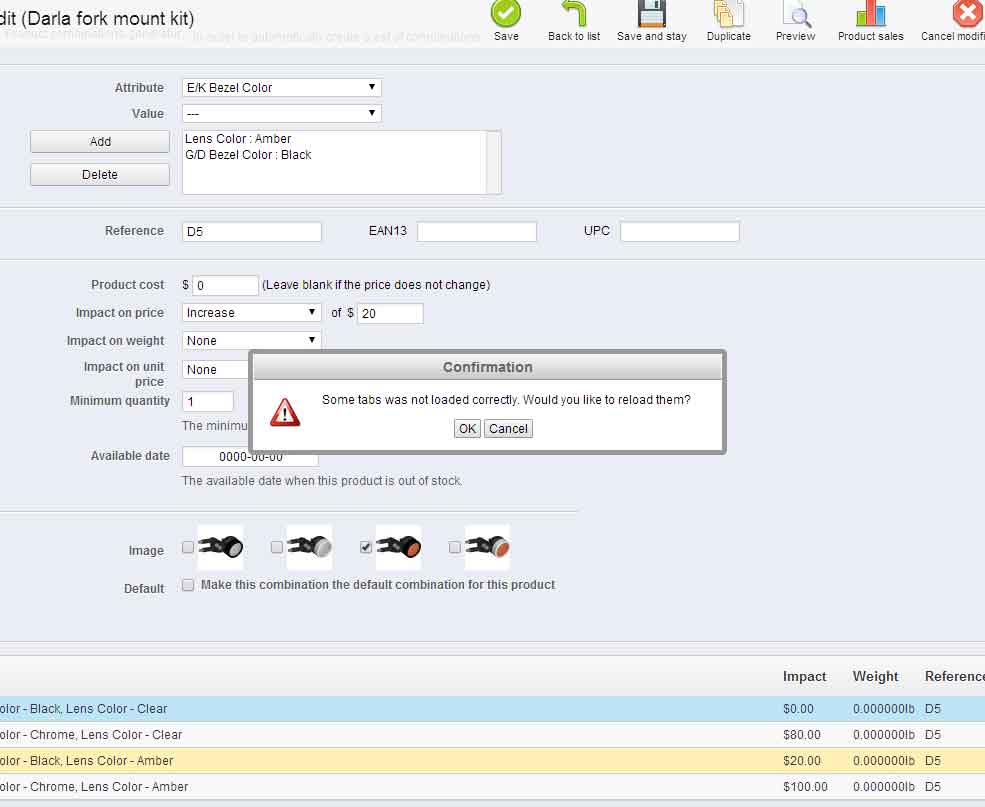Click the $80.00 impact cell
The image size is (985, 807).
pos(802,735)
